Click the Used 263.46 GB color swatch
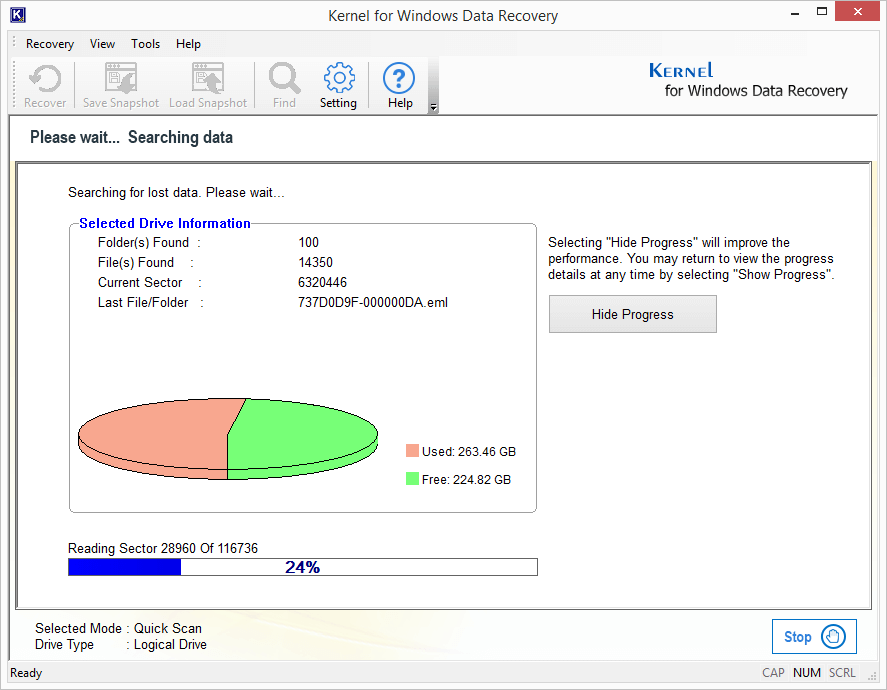This screenshot has height=690, width=887. [412, 451]
